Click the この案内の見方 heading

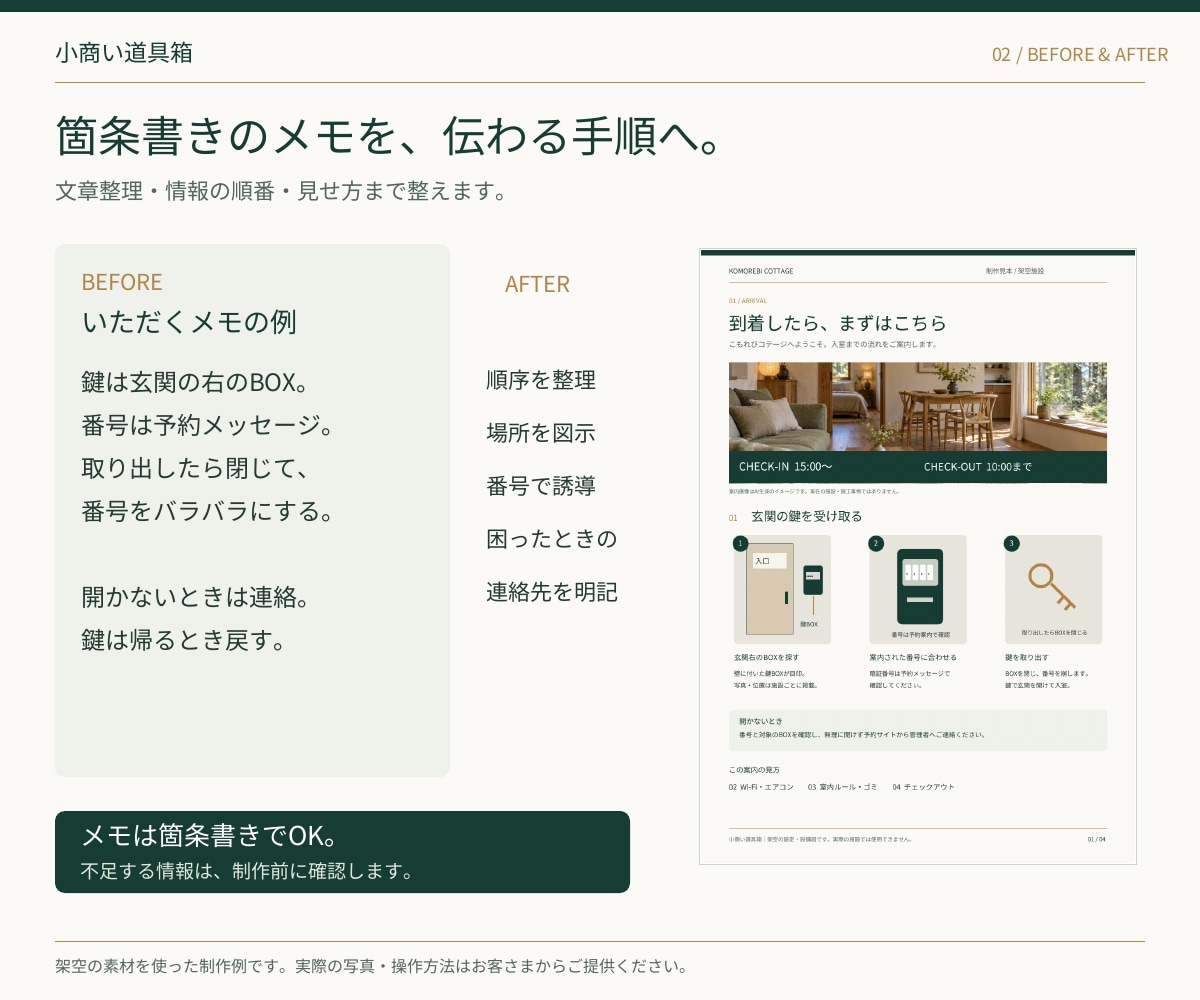[x=754, y=770]
